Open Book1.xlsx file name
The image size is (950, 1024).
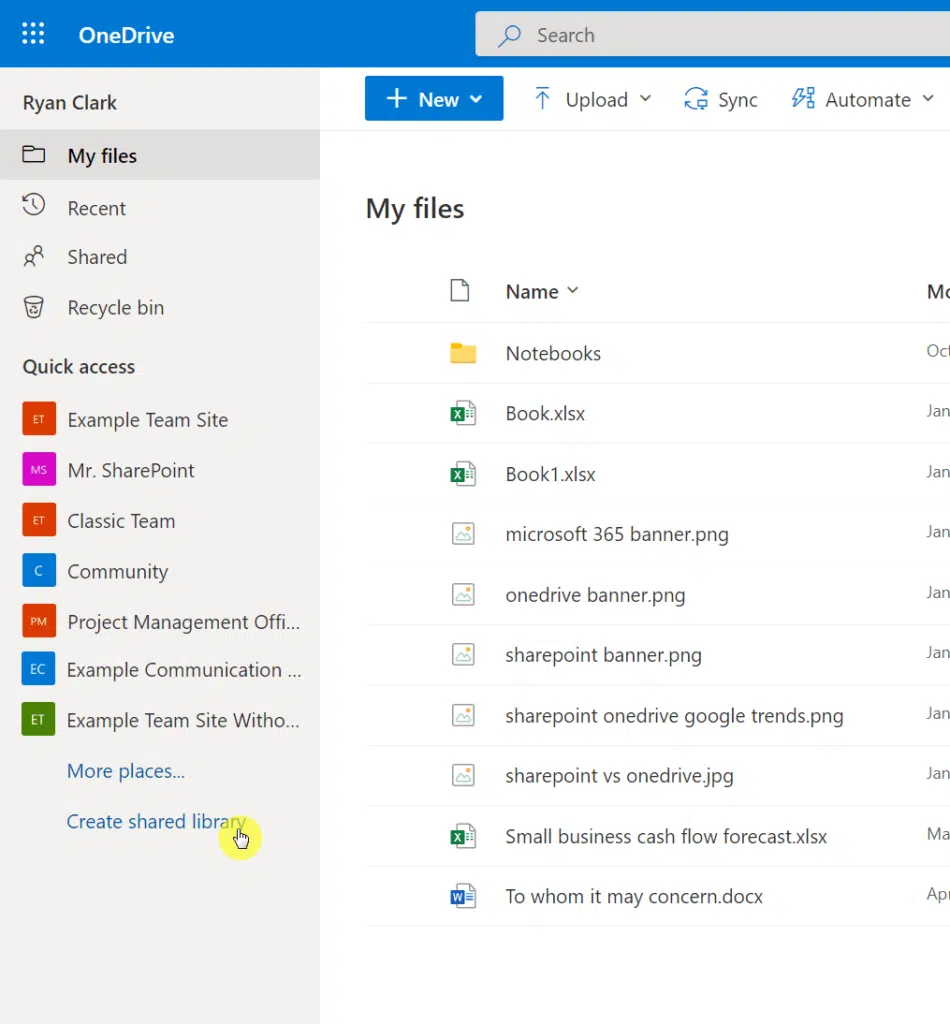(550, 474)
